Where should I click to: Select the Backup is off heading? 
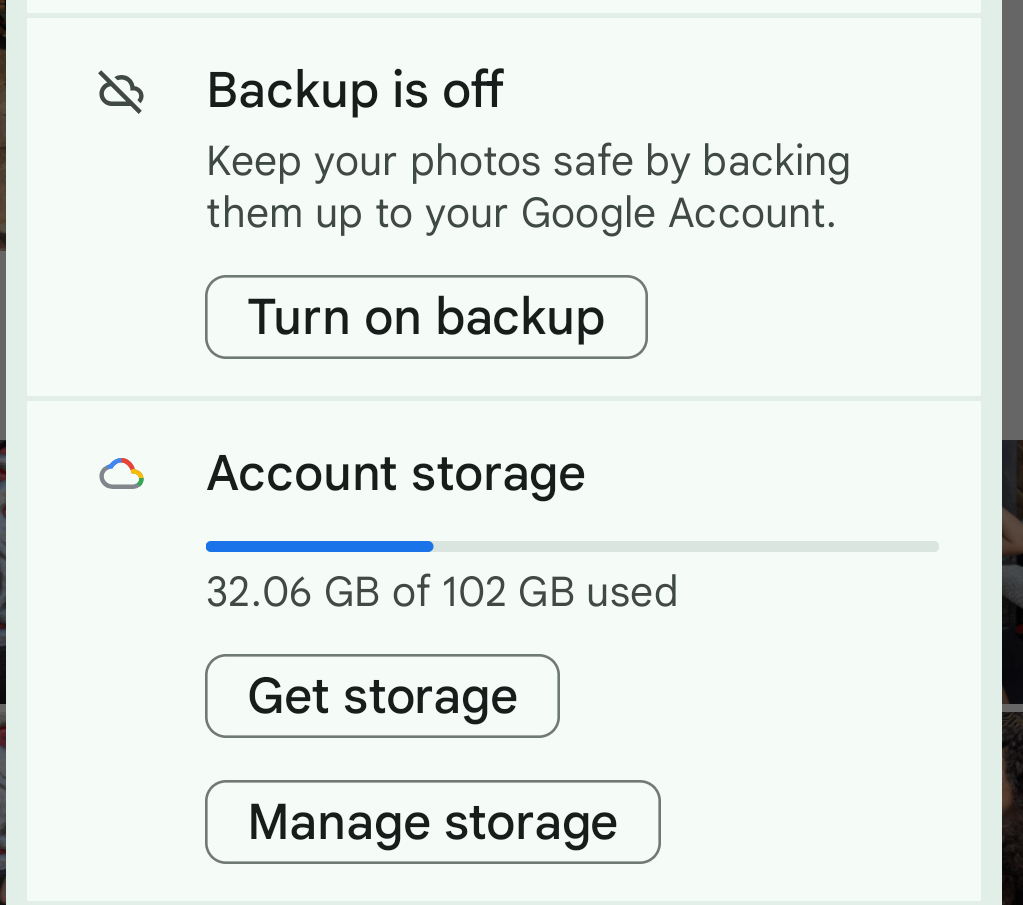tap(355, 89)
